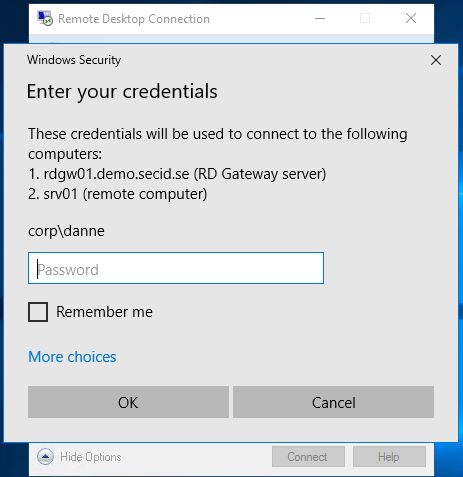The width and height of the screenshot is (463, 477).
Task: Click the Connect button
Action: 308,457
